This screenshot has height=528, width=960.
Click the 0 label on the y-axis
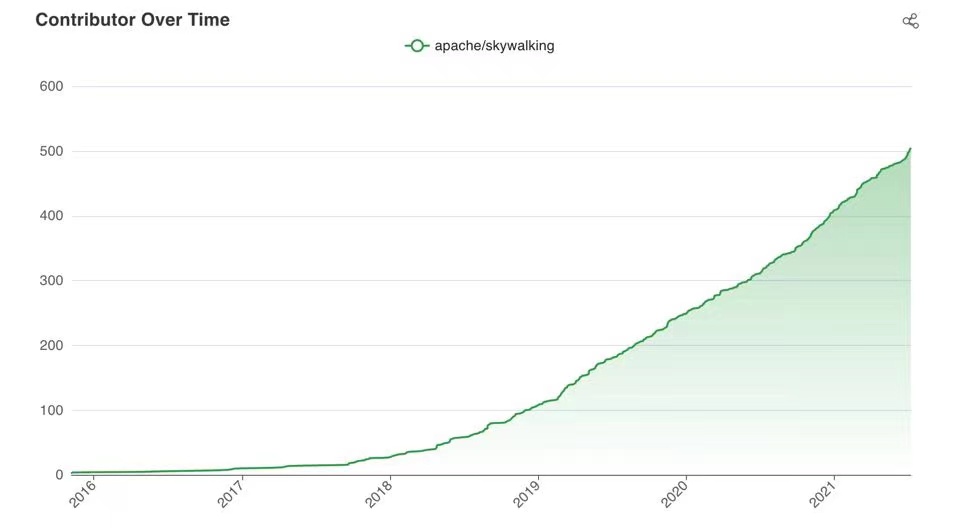point(59,474)
